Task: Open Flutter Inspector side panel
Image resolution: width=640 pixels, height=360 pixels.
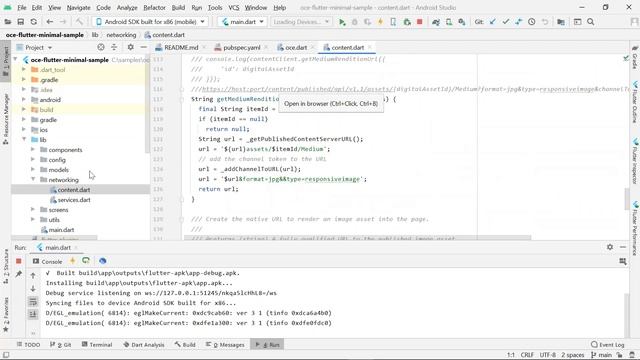Action: coord(635,161)
